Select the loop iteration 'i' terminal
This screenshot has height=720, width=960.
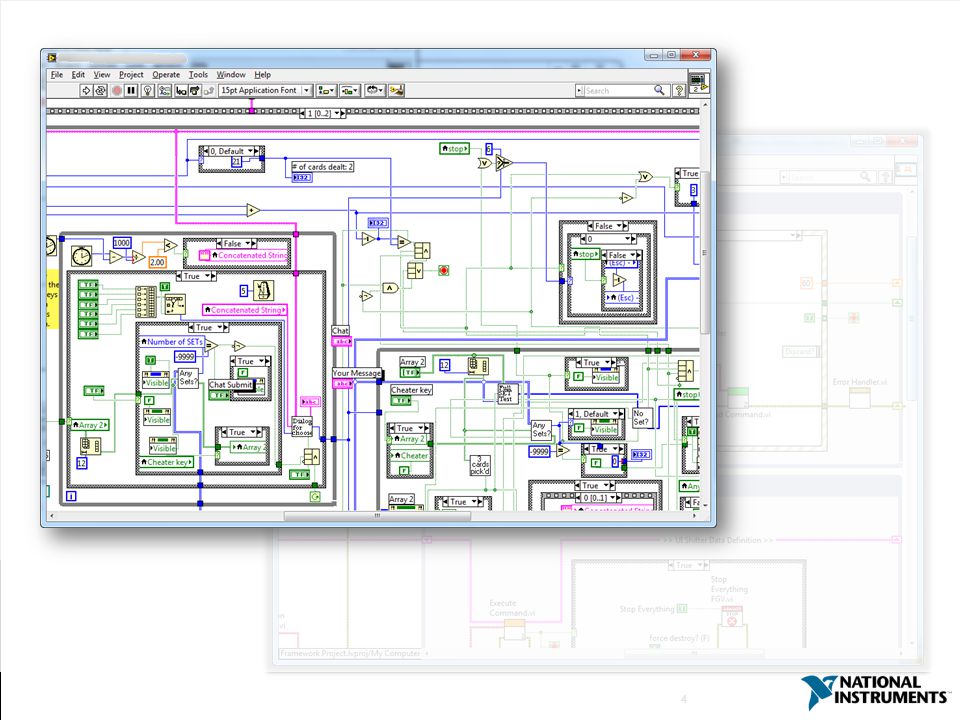click(71, 496)
